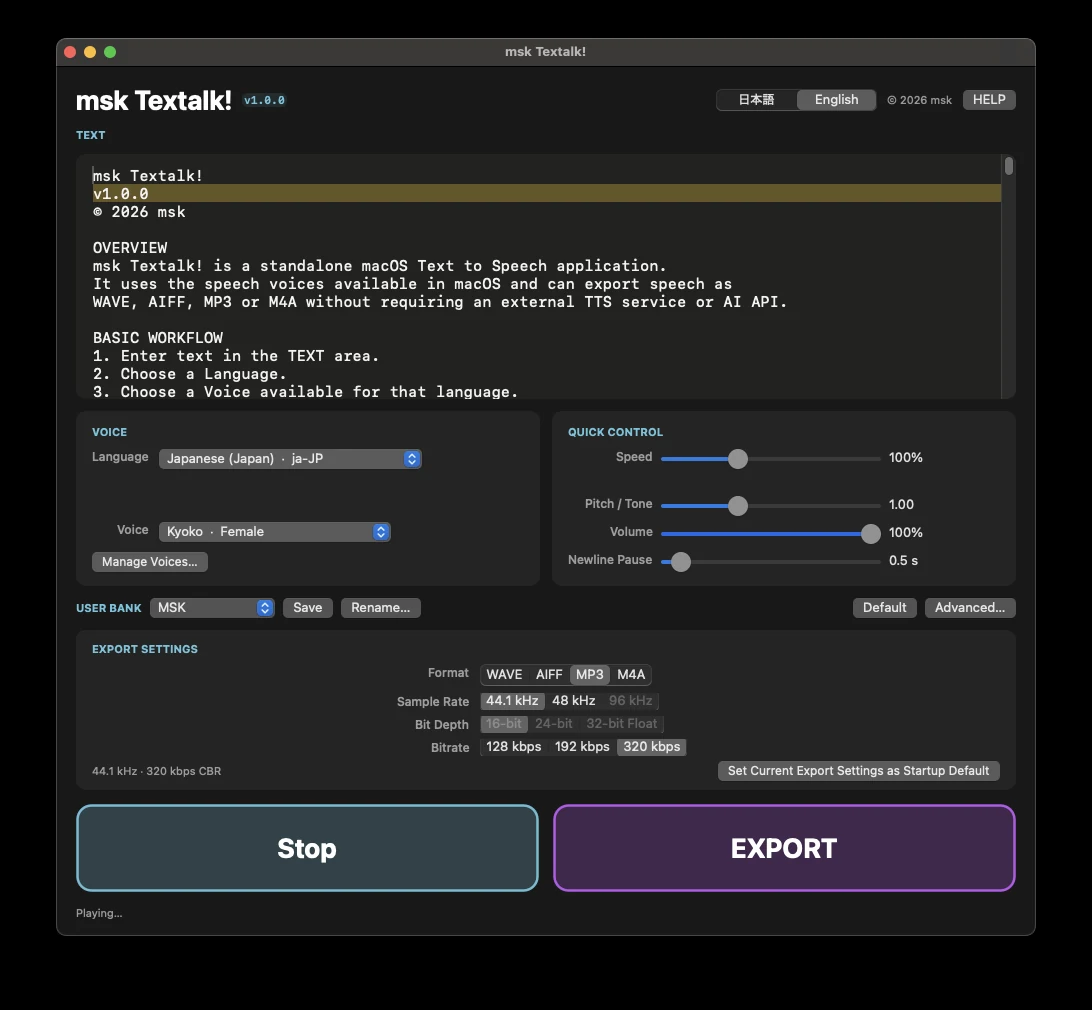Click the Voice dropdown stepper arrows
The height and width of the screenshot is (1010, 1092).
(x=380, y=531)
